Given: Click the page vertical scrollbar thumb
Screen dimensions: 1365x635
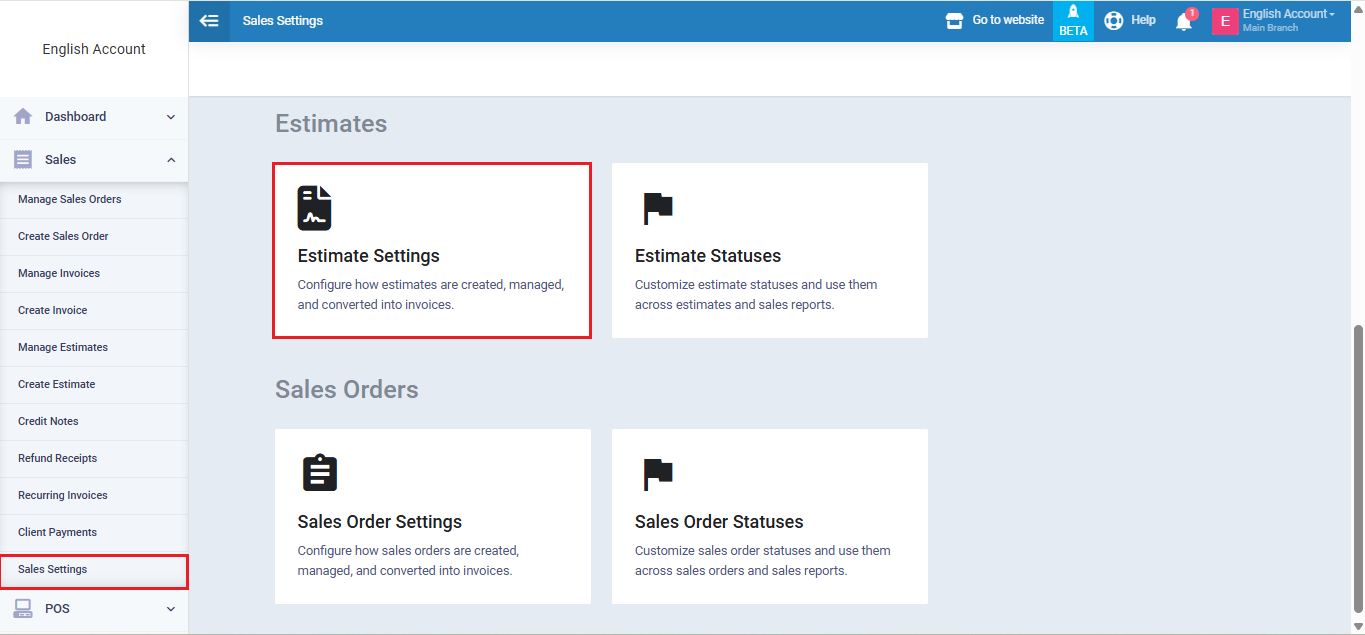Looking at the screenshot, I should (1357, 465).
